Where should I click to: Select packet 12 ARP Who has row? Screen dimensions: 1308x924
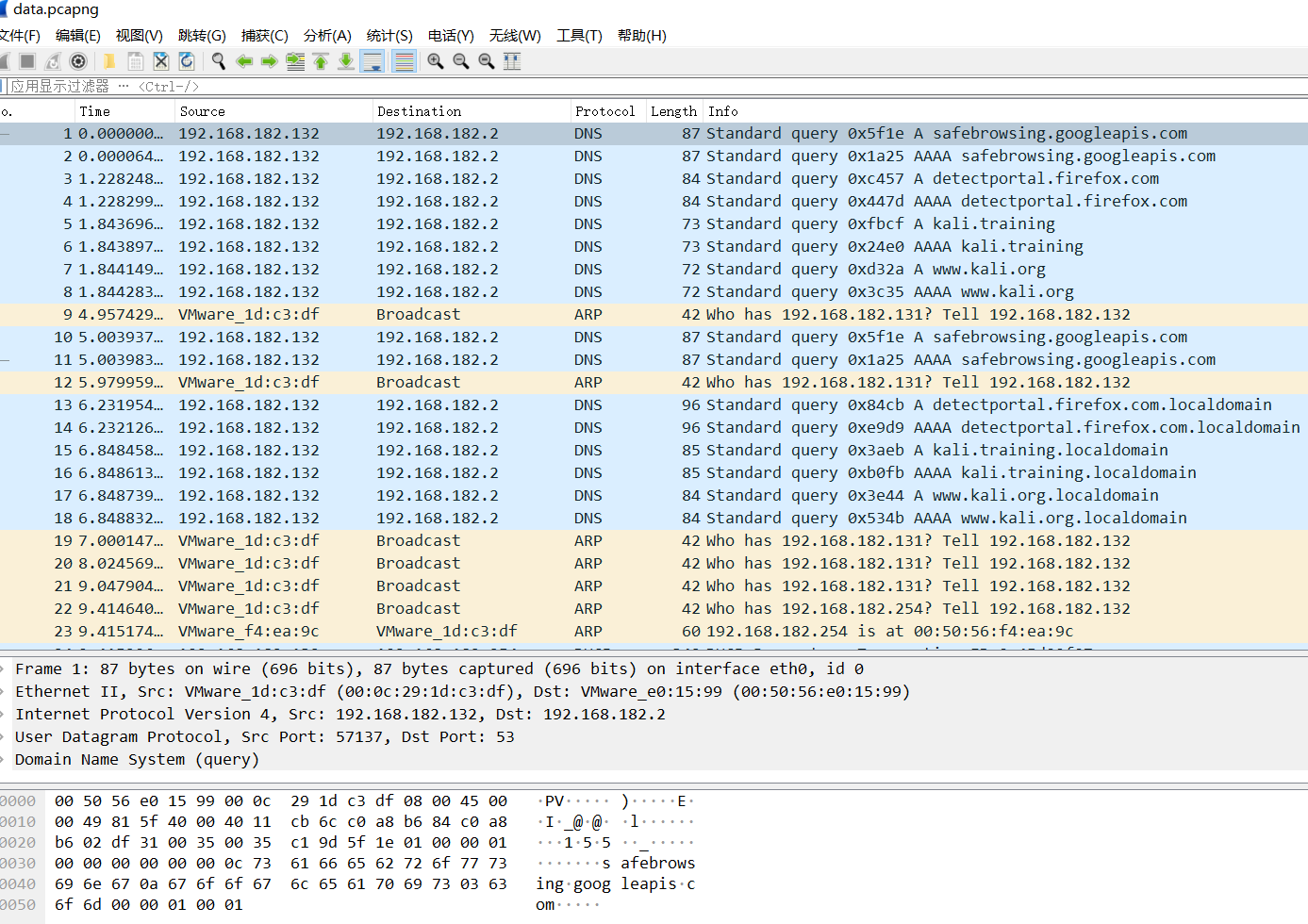(654, 383)
